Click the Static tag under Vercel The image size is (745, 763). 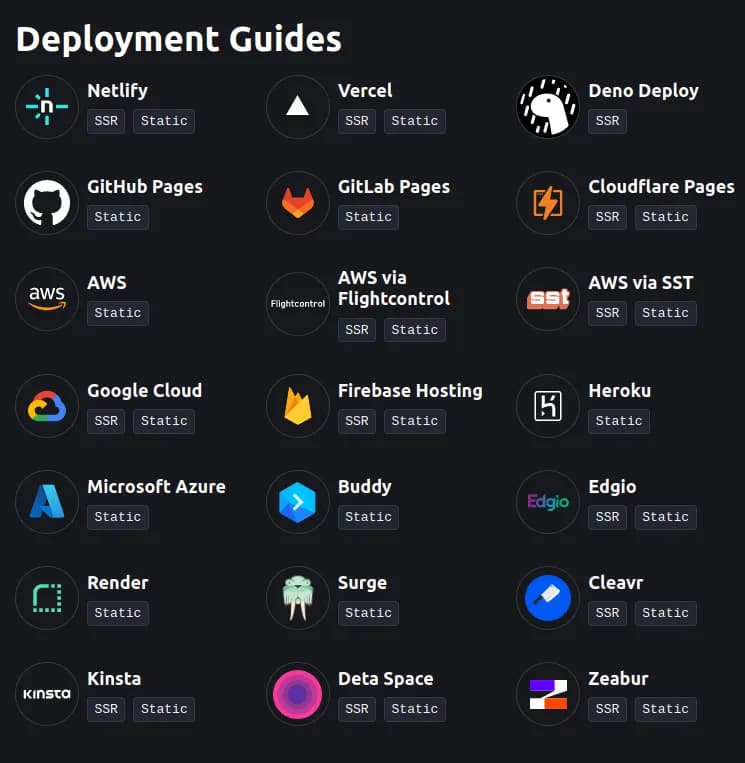[415, 121]
